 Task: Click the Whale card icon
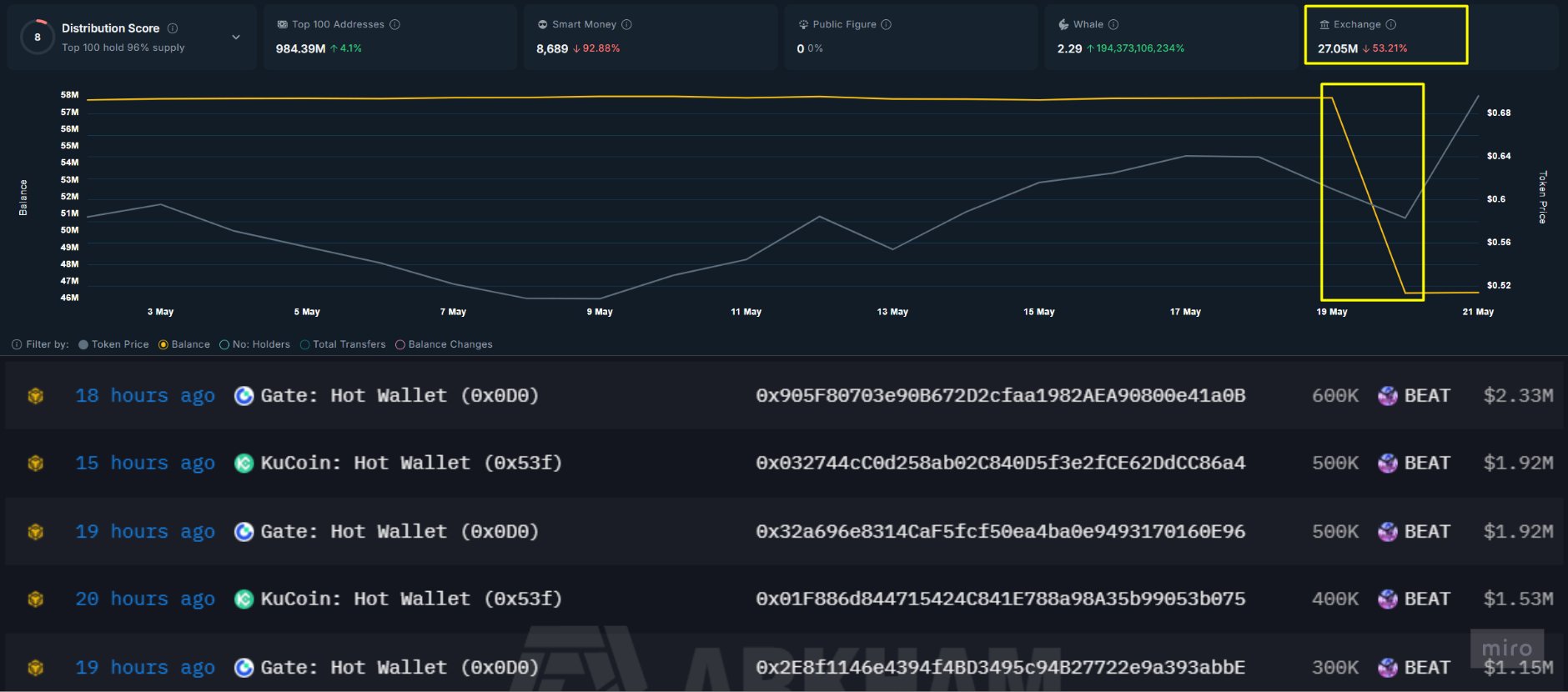(x=1063, y=25)
